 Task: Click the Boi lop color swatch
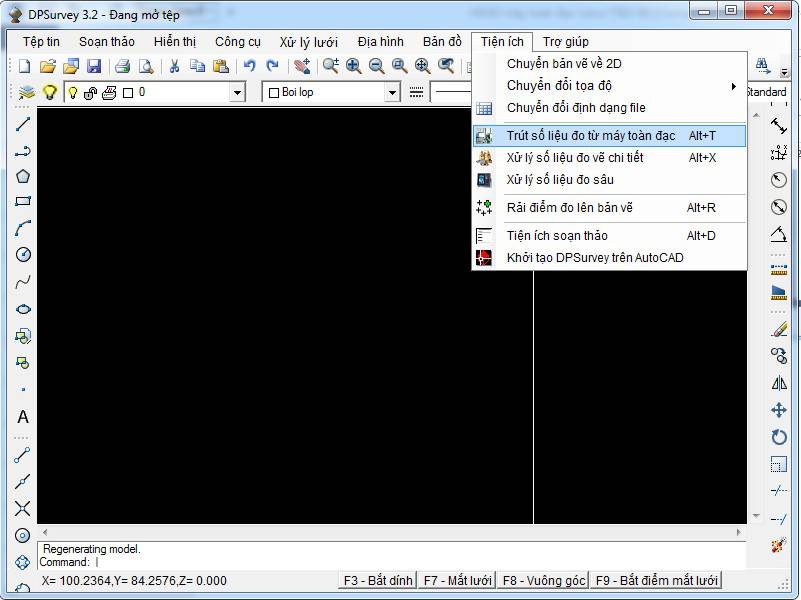pos(273,93)
